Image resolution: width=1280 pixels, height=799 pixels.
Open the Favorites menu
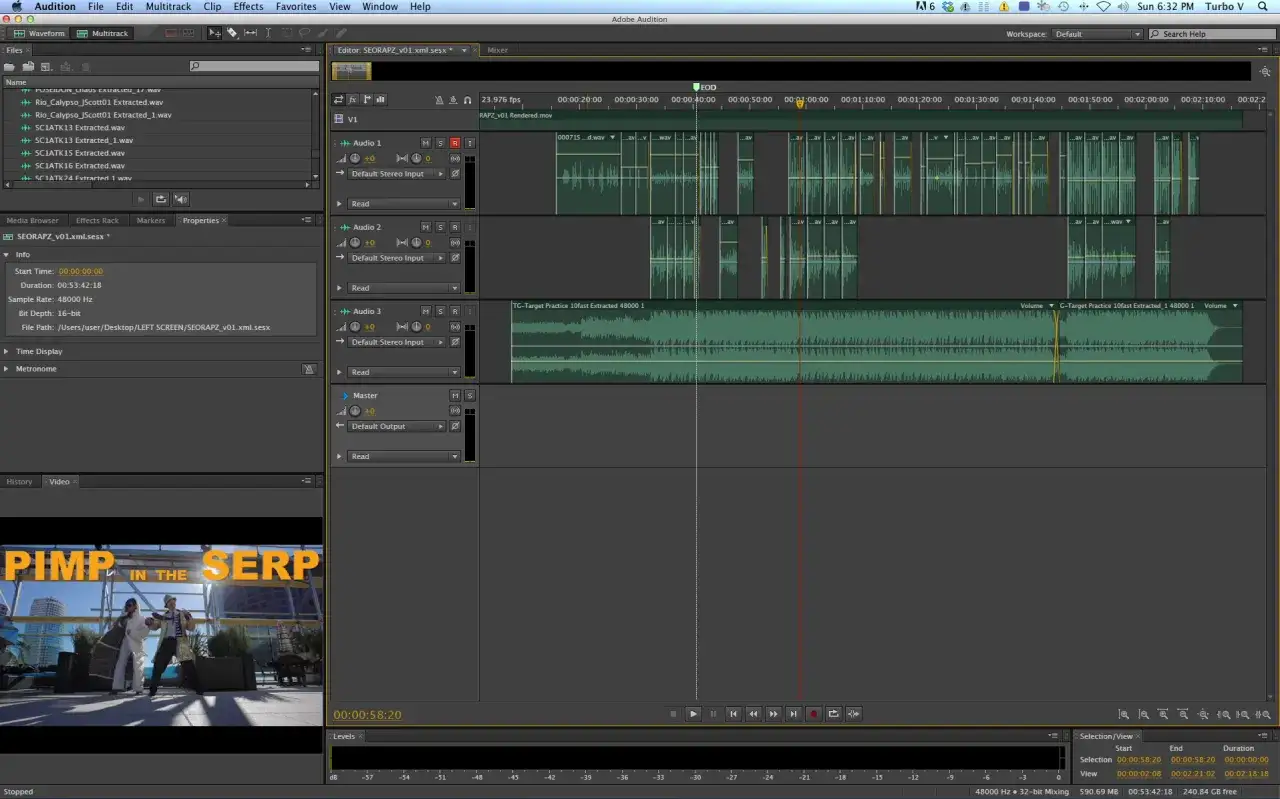coord(296,6)
